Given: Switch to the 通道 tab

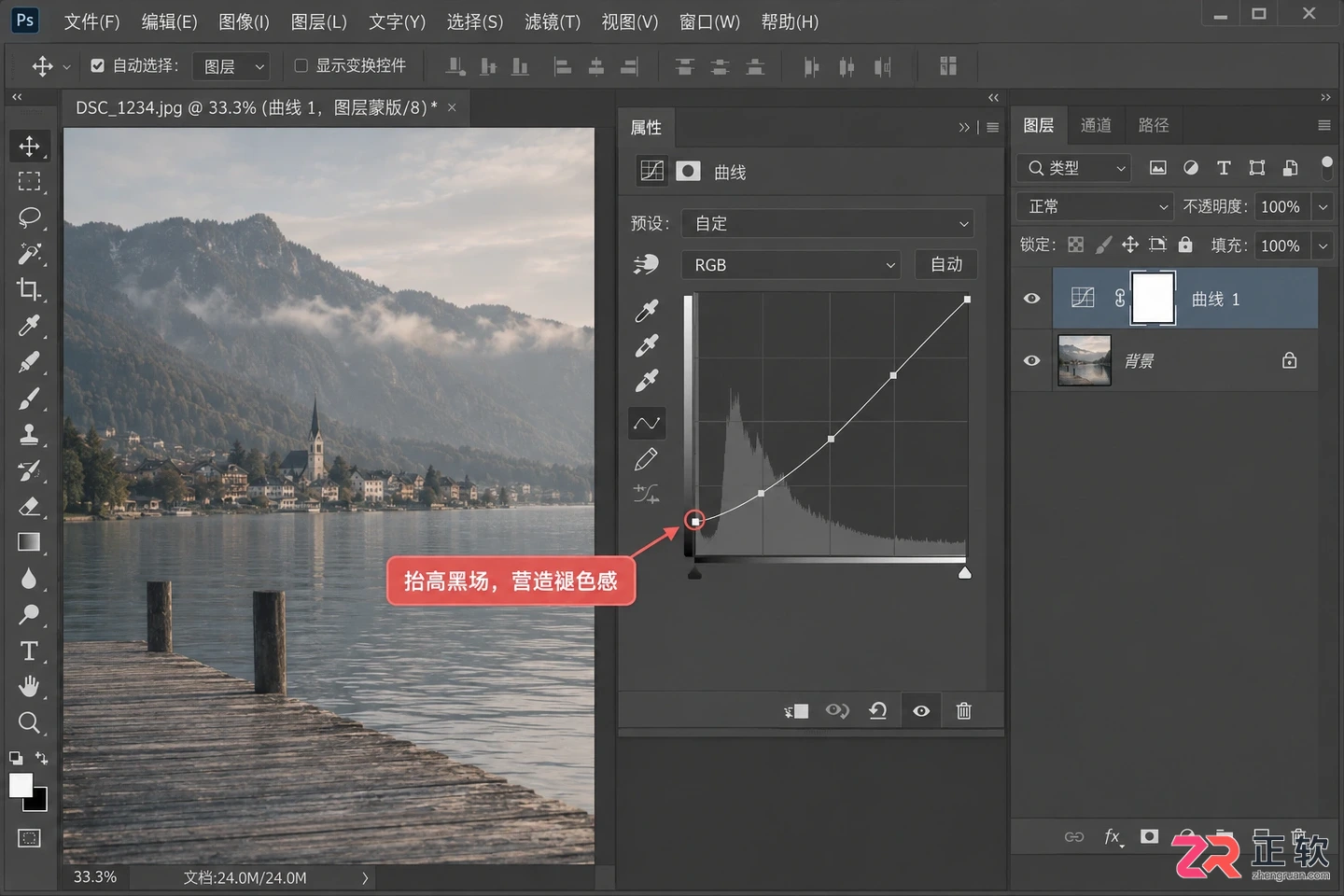Looking at the screenshot, I should point(1096,125).
